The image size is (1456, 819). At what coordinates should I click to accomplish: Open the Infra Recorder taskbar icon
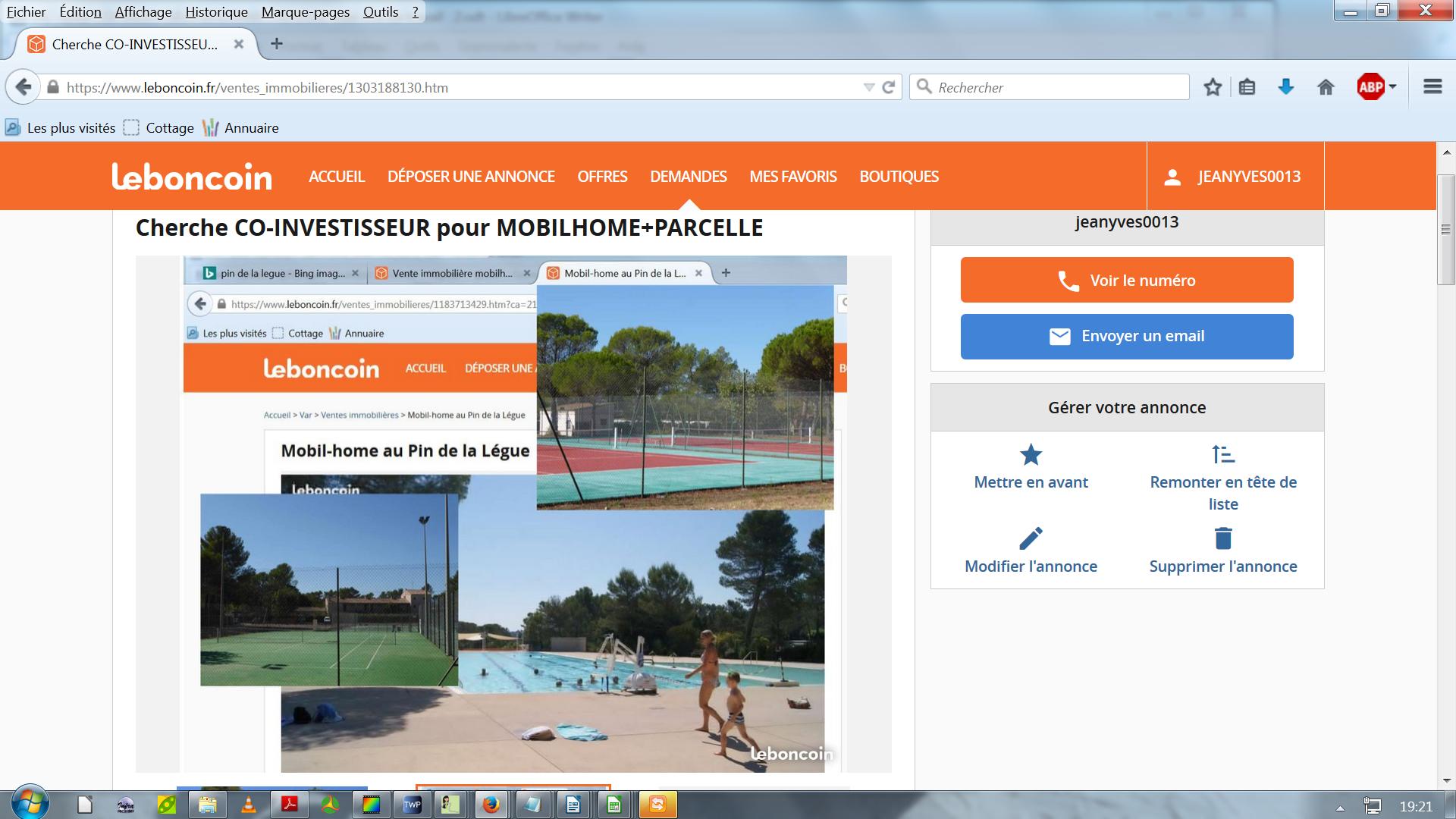(x=126, y=805)
